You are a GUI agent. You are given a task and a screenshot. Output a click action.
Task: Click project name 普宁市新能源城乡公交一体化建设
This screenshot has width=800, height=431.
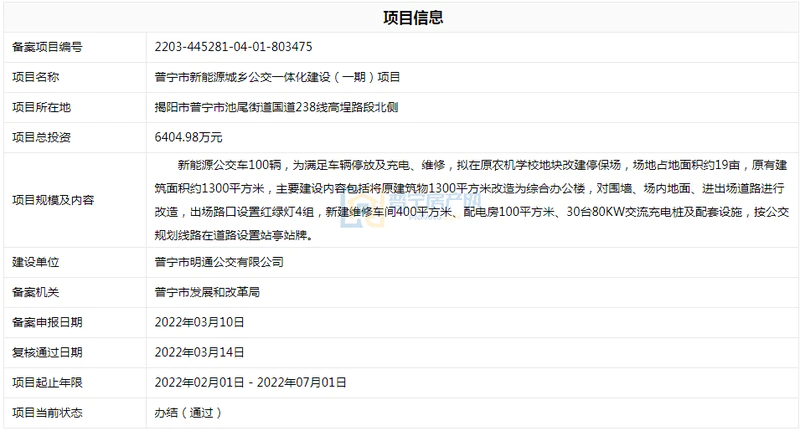point(270,77)
